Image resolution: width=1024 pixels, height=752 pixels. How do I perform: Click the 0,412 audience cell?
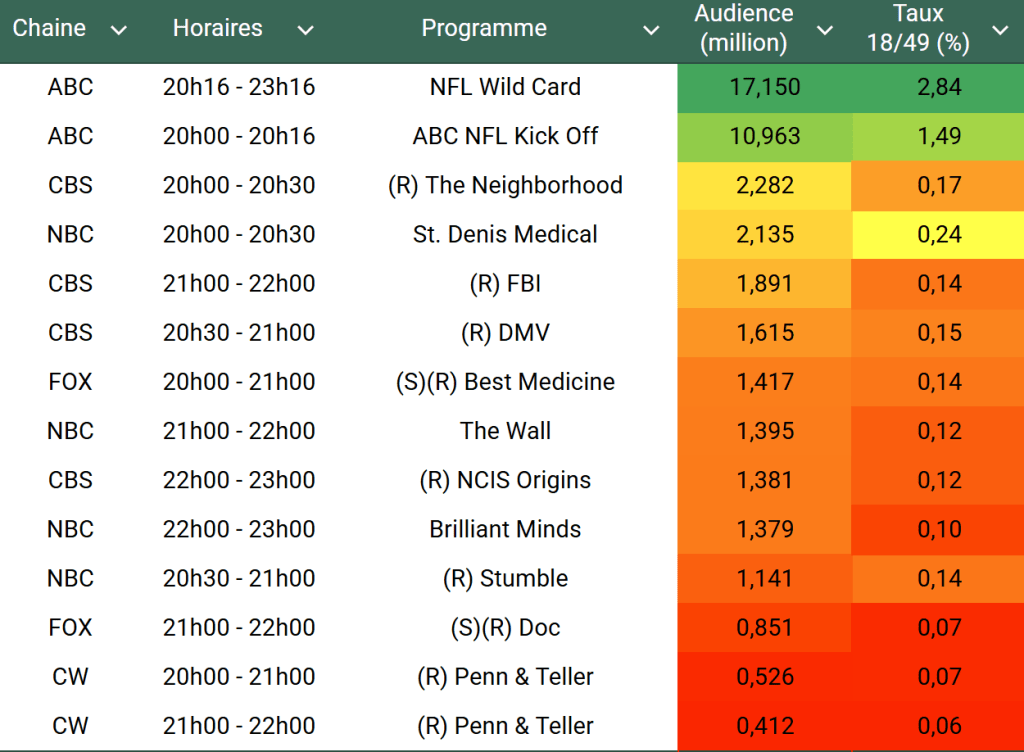click(765, 726)
